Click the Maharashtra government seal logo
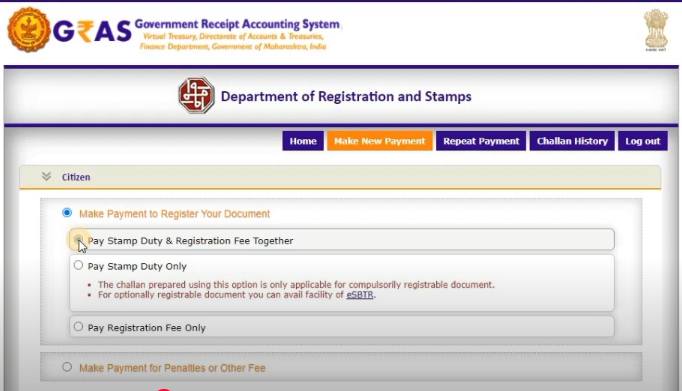This screenshot has height=391, width=682. point(29,30)
